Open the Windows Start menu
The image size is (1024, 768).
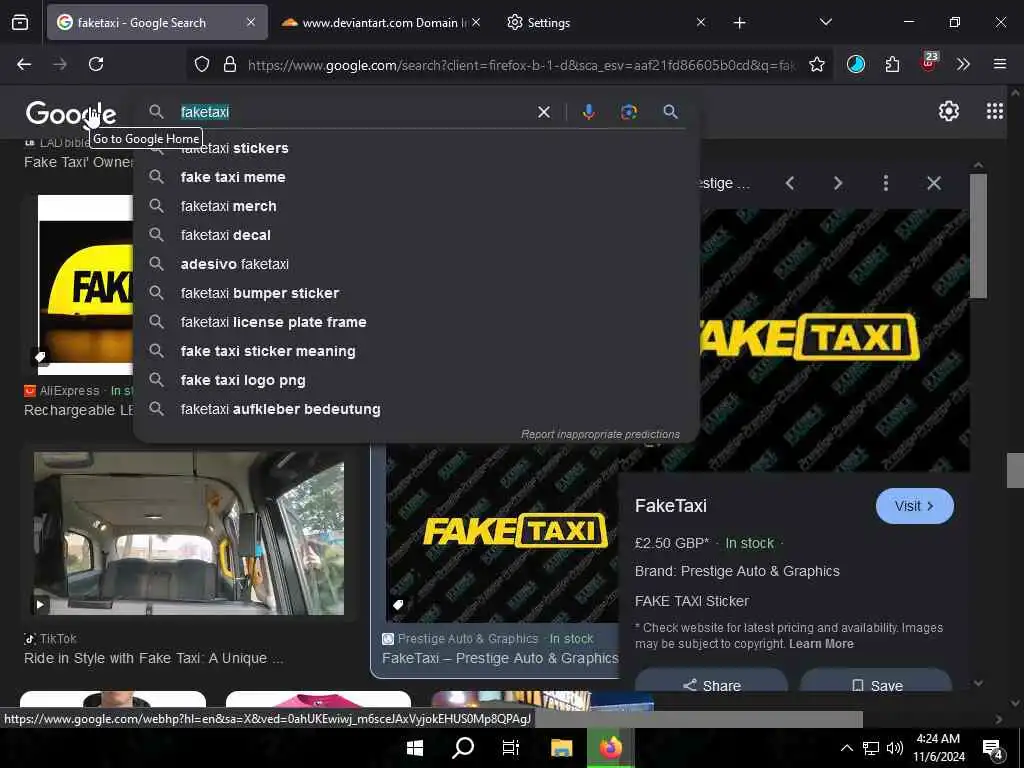[x=415, y=748]
